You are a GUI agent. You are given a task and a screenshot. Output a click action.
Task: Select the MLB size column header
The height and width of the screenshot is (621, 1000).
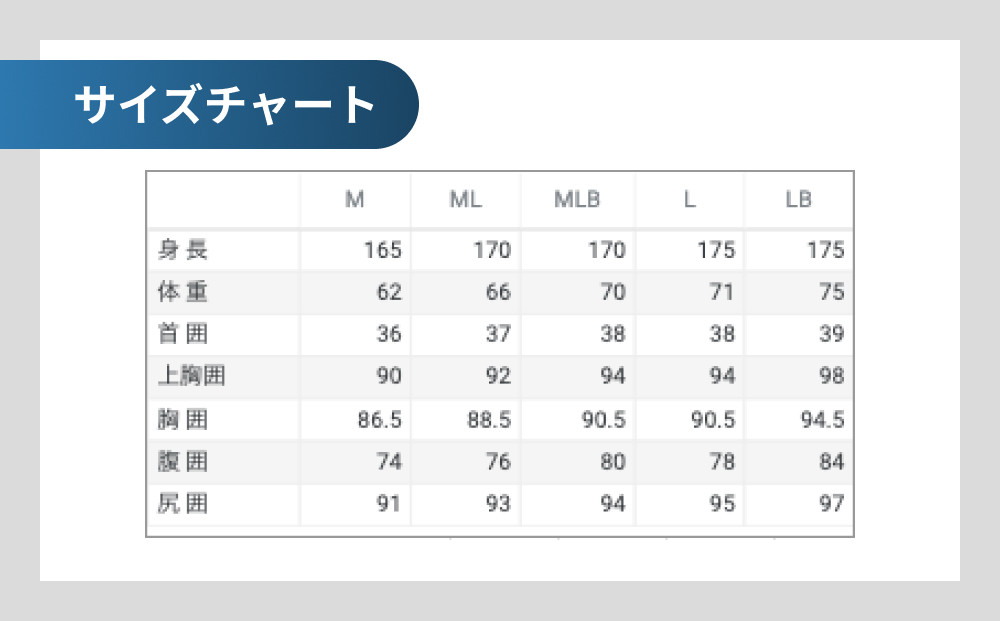coord(577,200)
